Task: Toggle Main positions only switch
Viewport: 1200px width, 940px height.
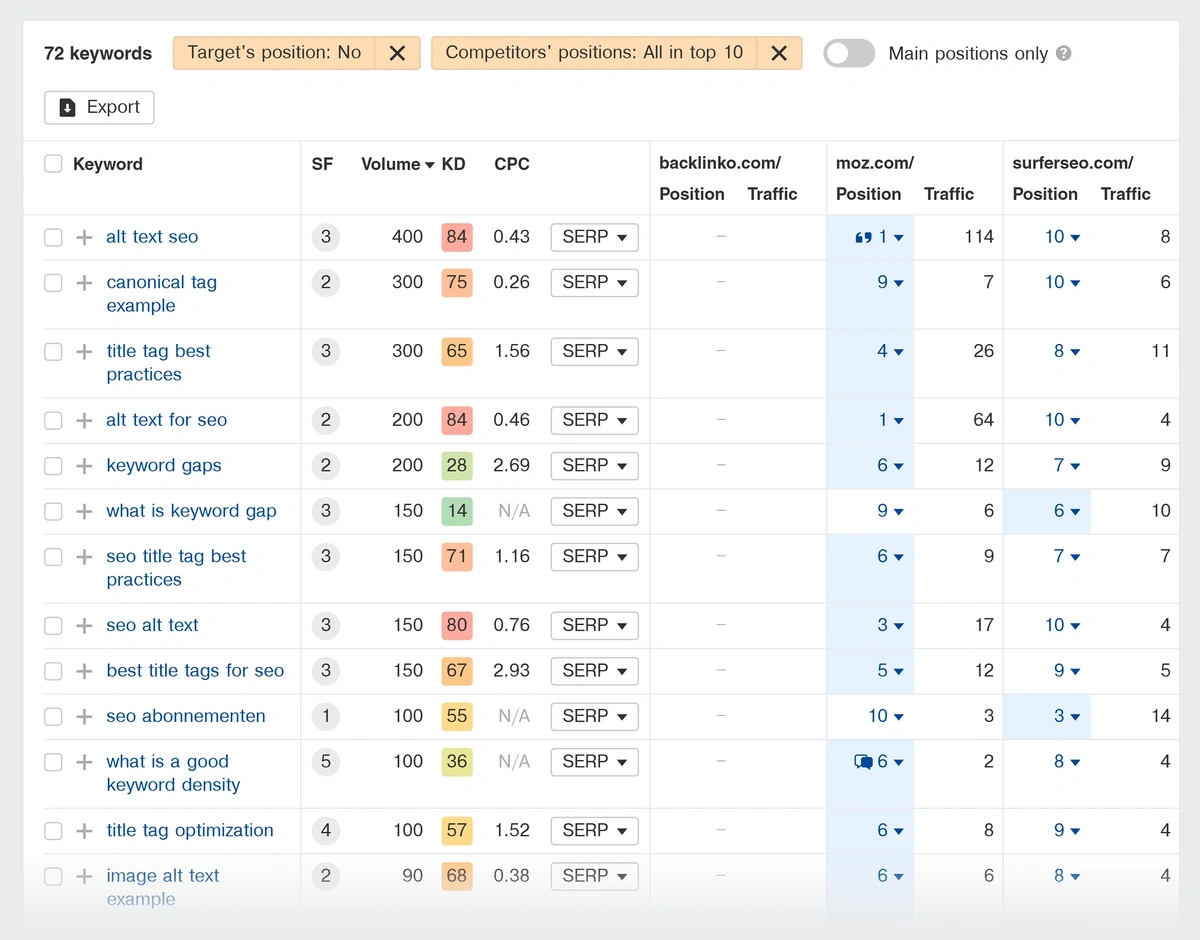Action: point(849,53)
